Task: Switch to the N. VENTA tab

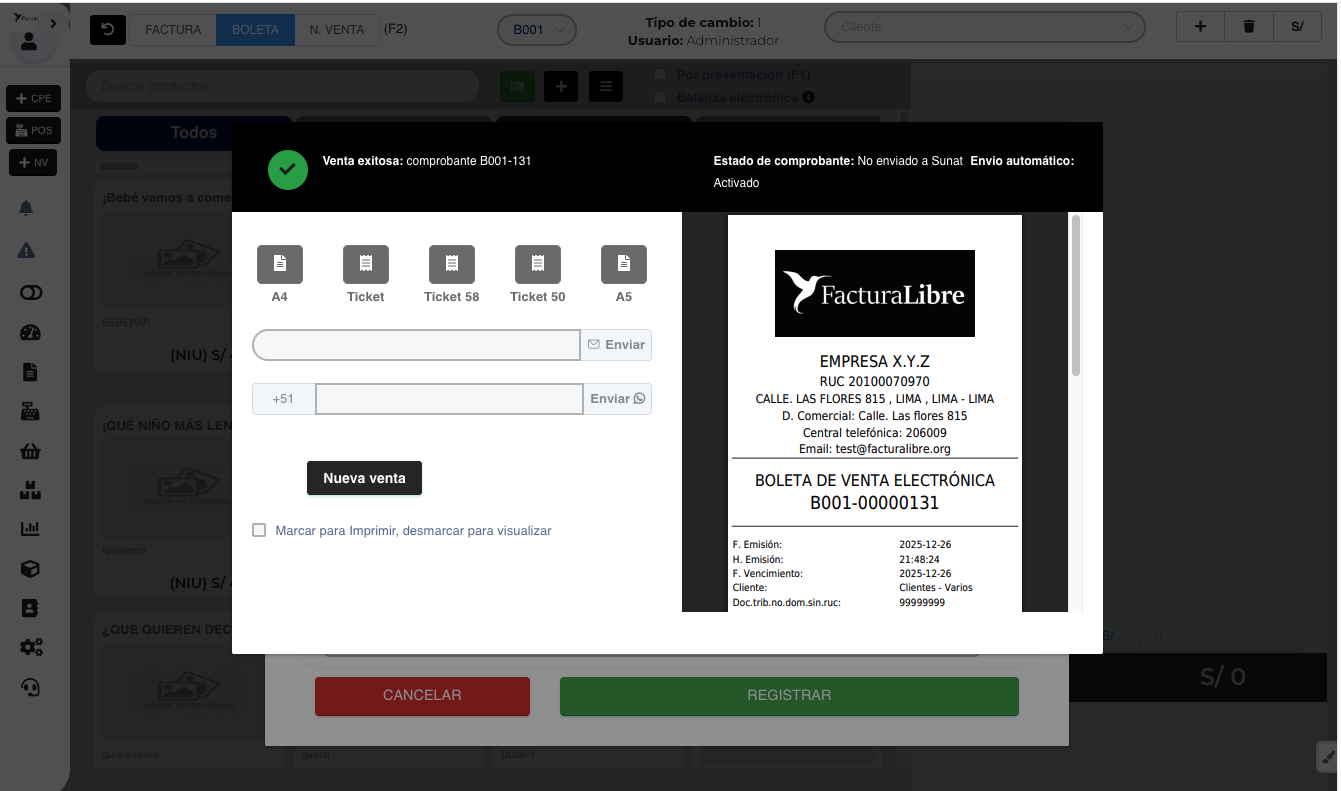Action: pyautogui.click(x=336, y=30)
